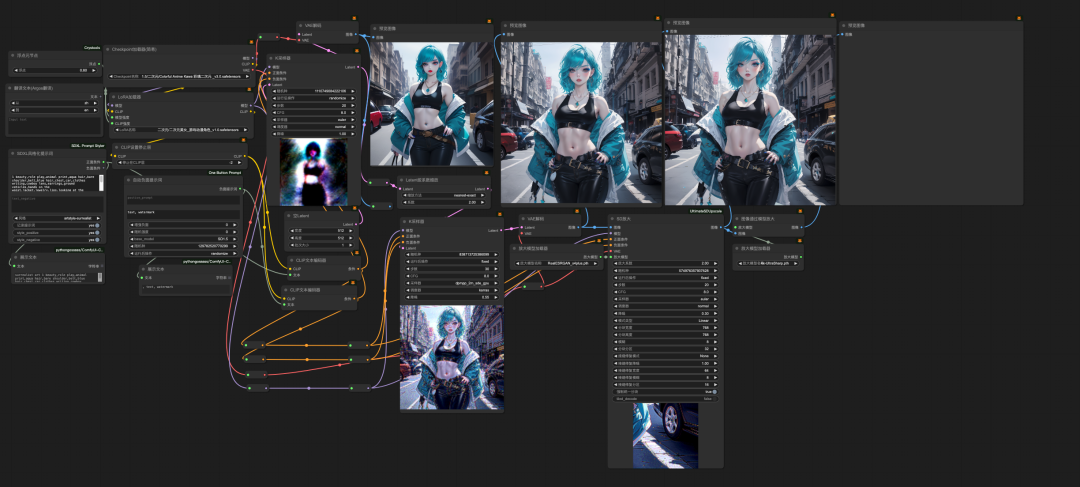Collapse the LoRA加载器 node via its title dot

pyautogui.click(x=115, y=97)
